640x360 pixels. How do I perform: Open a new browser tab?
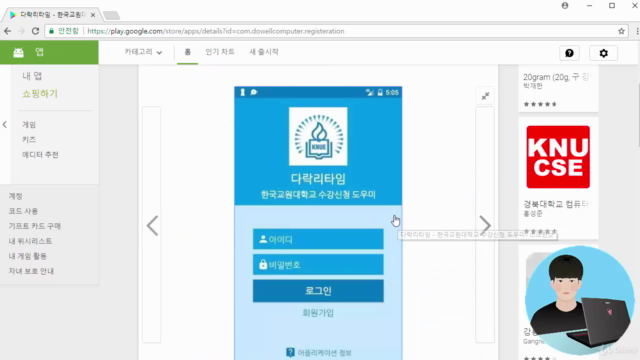[x=111, y=15]
